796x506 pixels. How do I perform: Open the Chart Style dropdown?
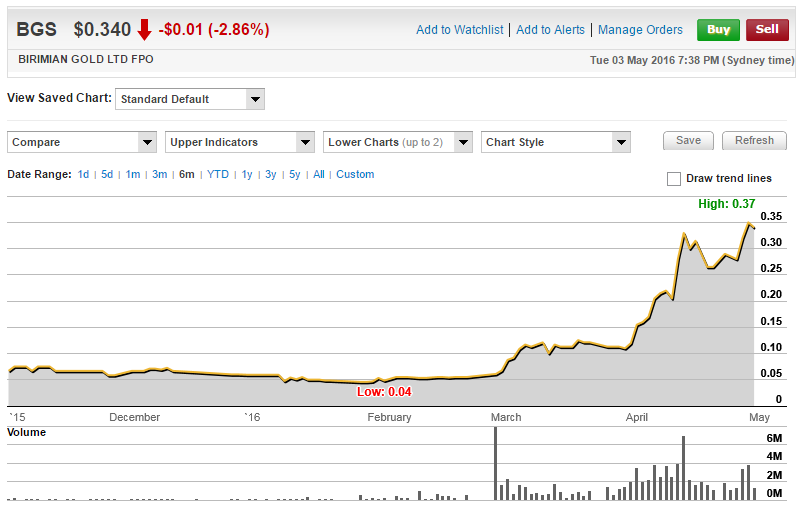pos(556,142)
